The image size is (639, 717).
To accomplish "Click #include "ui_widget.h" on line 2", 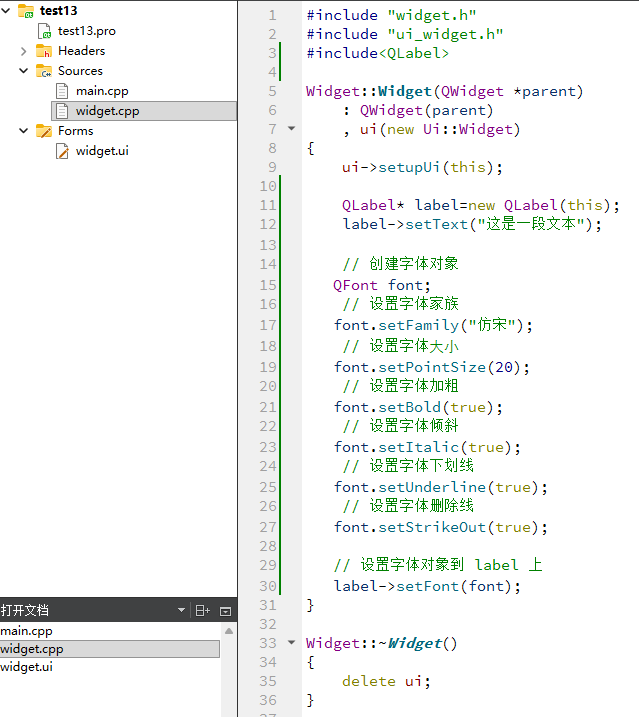I will point(405,34).
